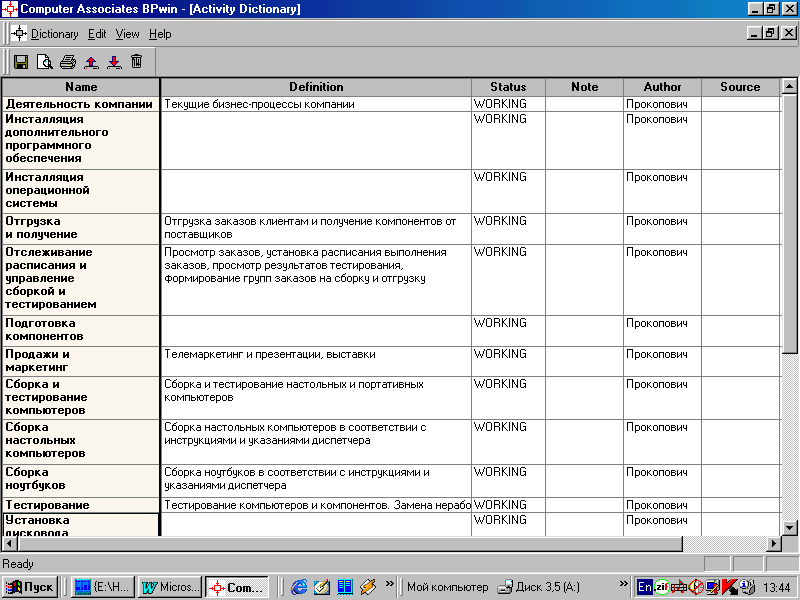
Task: Click Note cell of Деятельность компании row
Action: [584, 104]
